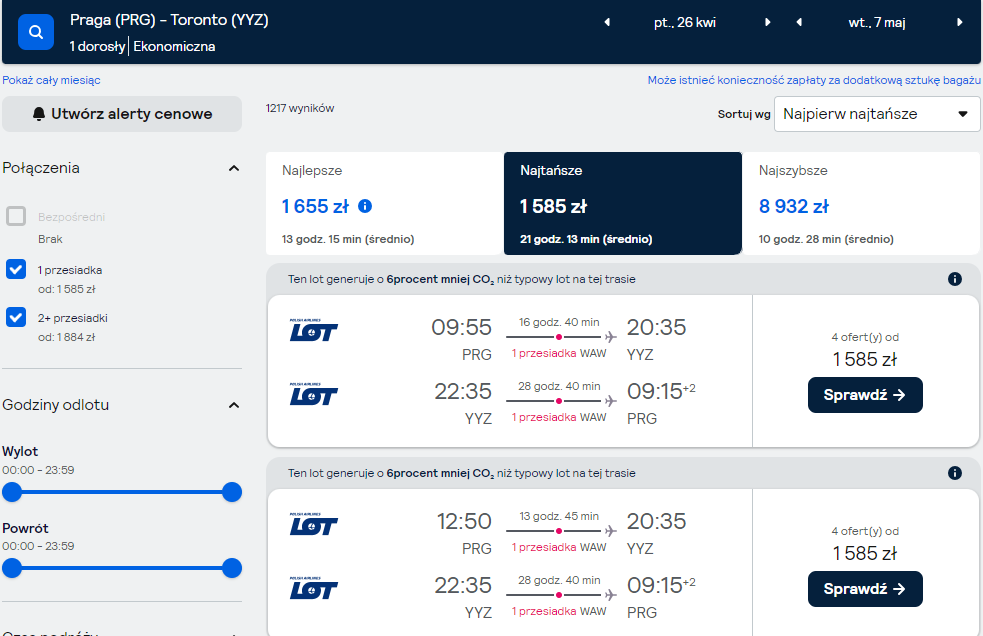This screenshot has width=983, height=636.
Task: Go to previous departure date arrow
Action: [607, 23]
